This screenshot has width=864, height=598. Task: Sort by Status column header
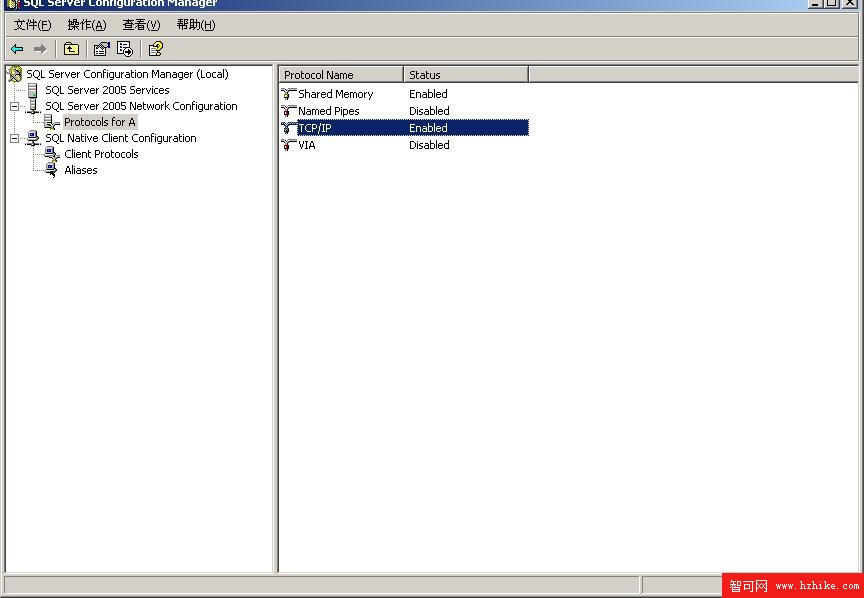[466, 74]
